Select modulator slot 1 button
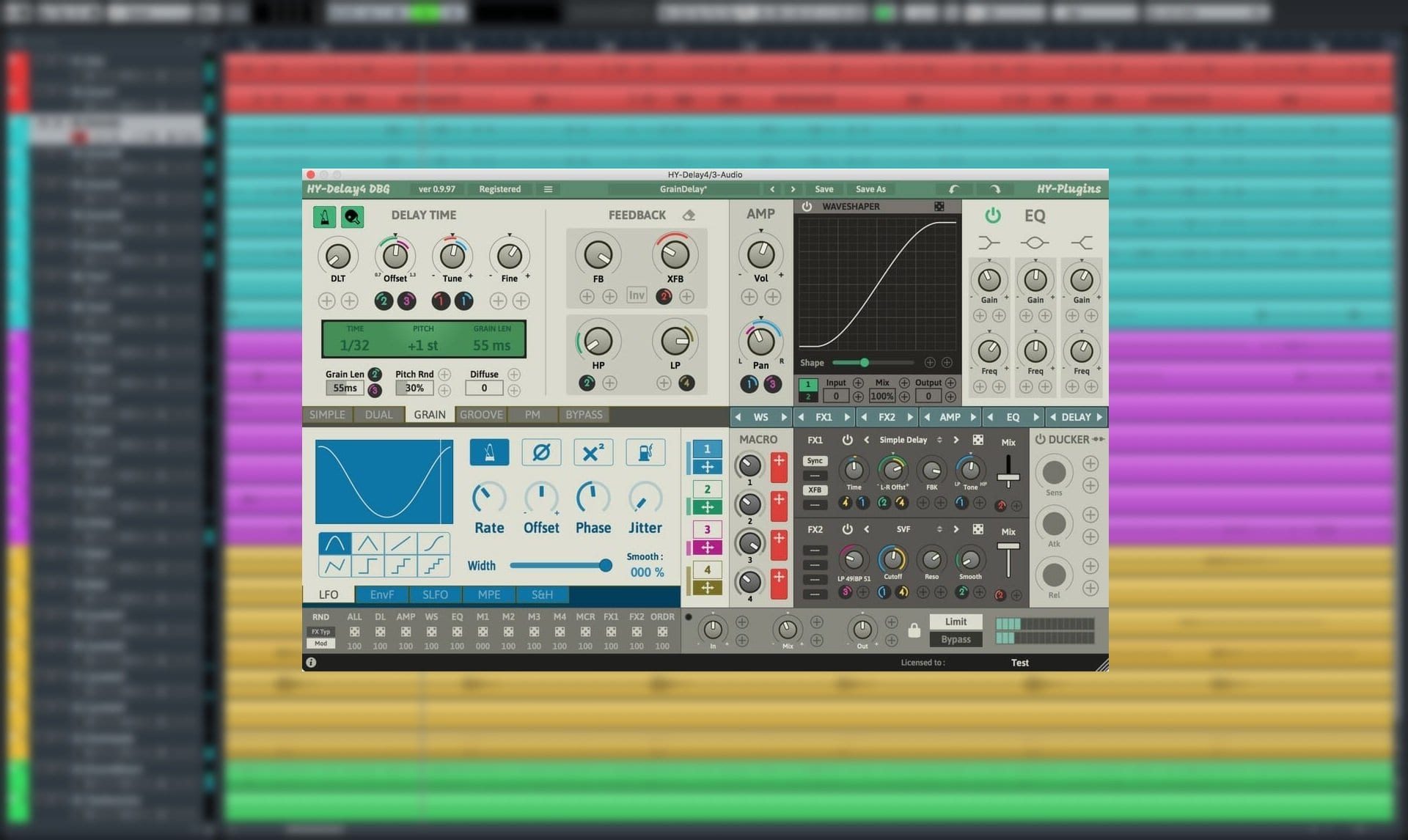This screenshot has height=840, width=1408. click(707, 449)
